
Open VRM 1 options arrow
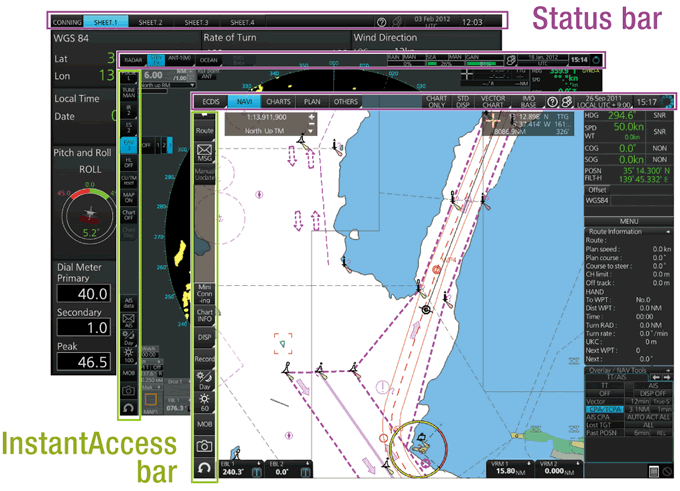coord(529,464)
